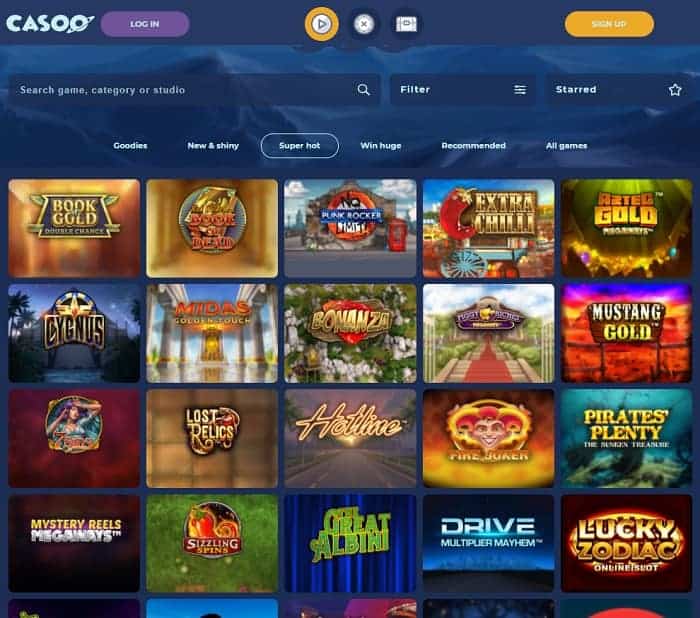Open the Win huge category
This screenshot has height=618, width=700.
[381, 146]
